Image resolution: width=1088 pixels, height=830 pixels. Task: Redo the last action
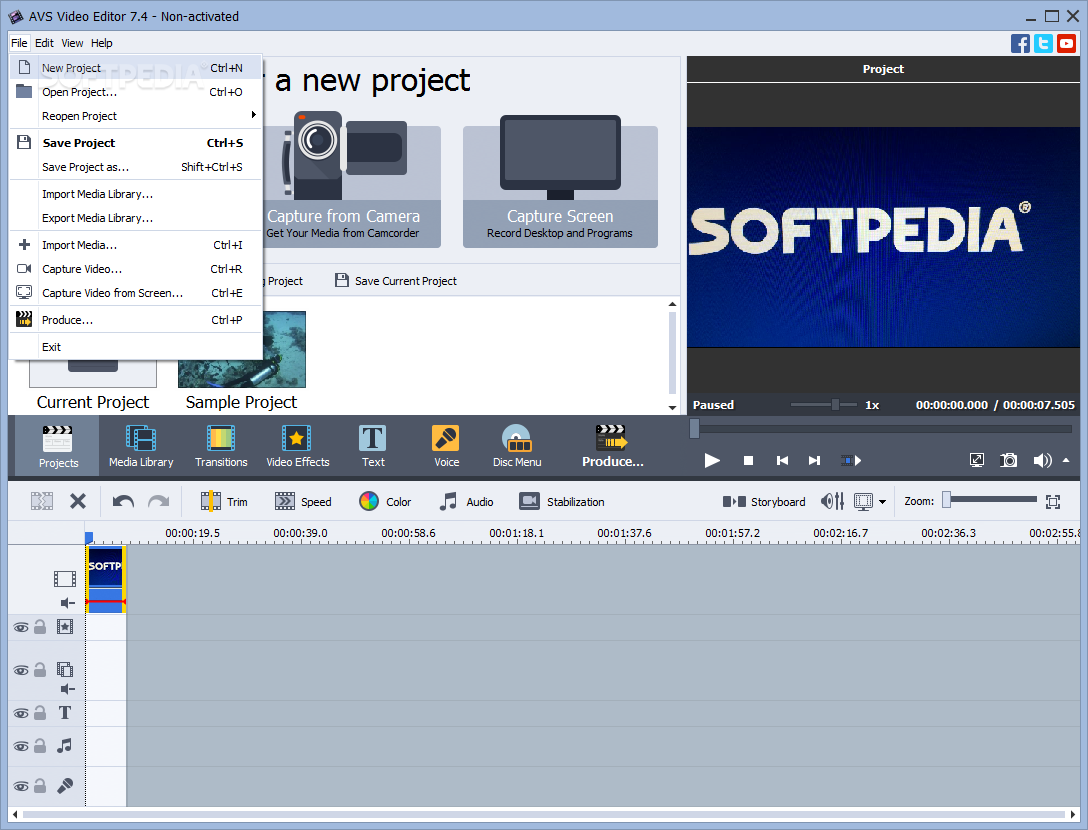pos(159,501)
